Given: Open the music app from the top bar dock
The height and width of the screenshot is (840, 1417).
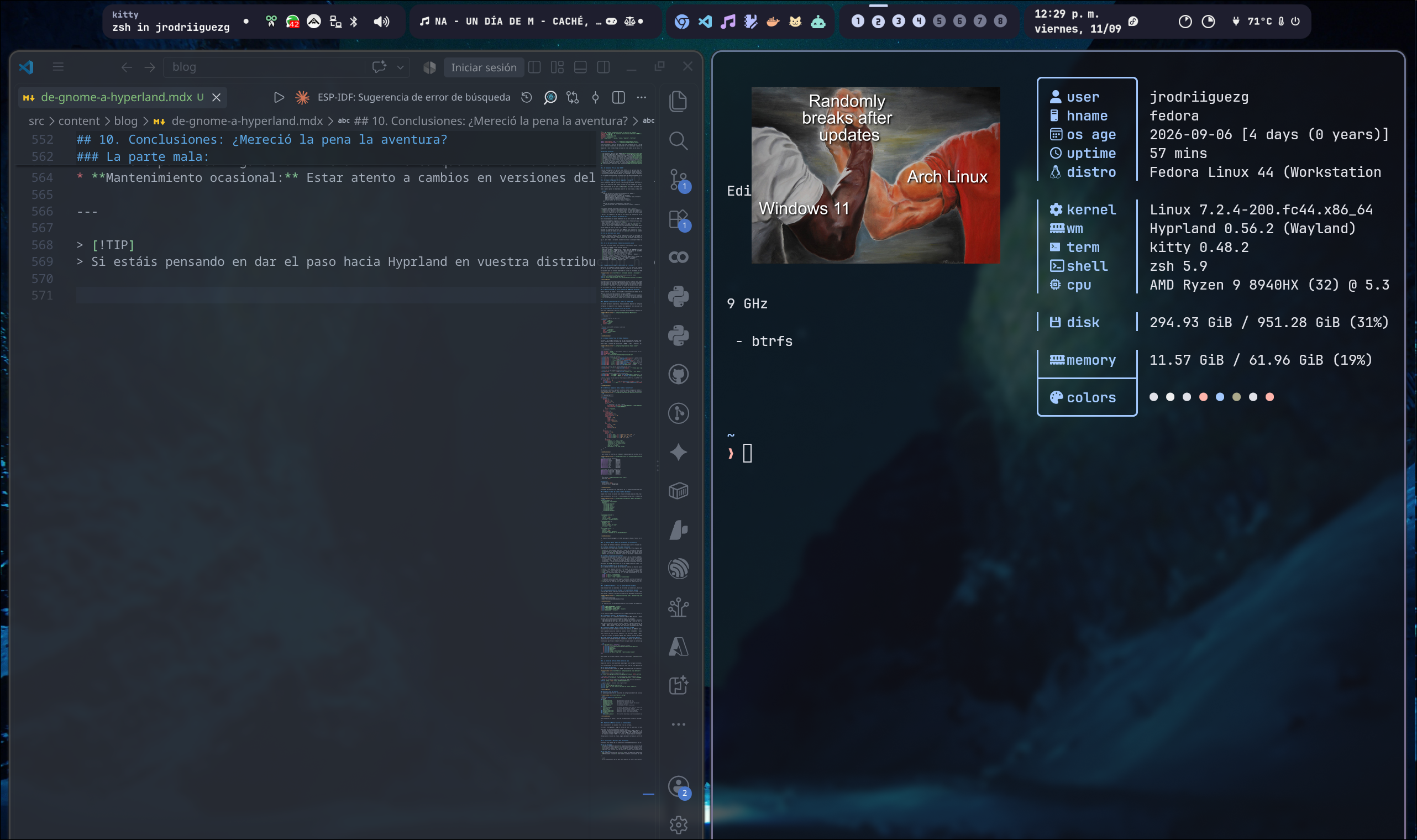Looking at the screenshot, I should pos(728,22).
